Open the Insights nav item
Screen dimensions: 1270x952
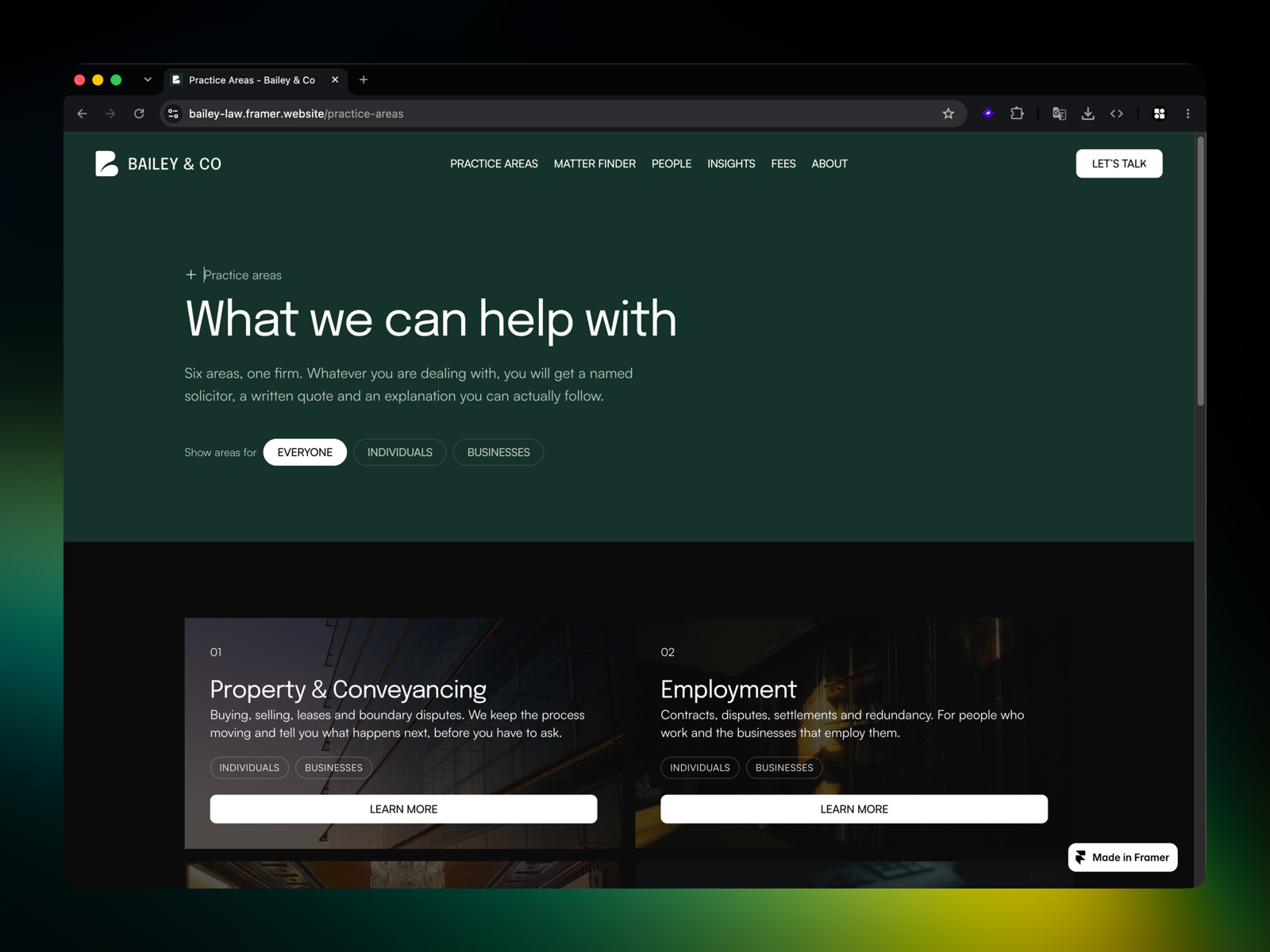coord(731,163)
